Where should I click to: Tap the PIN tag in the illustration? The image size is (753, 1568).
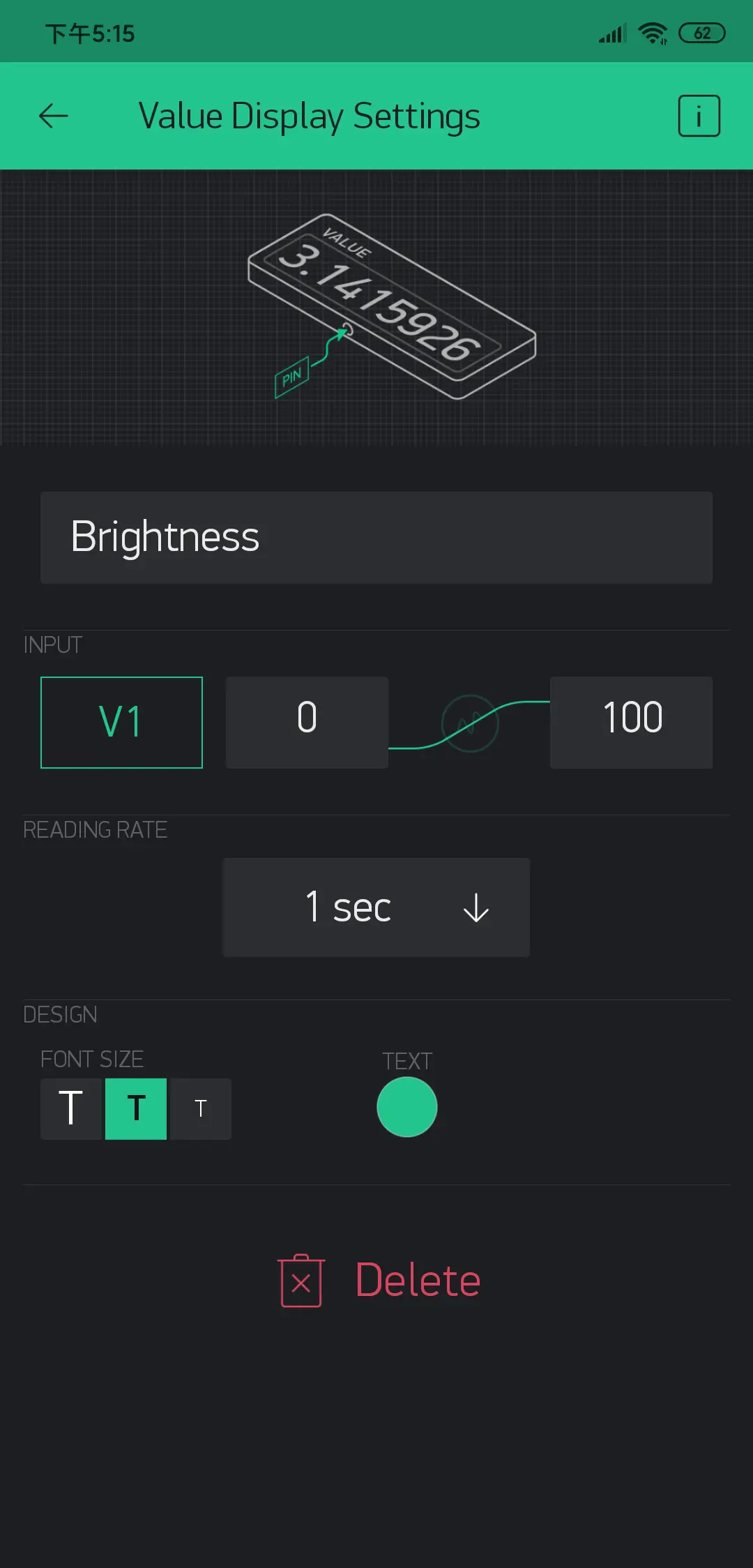click(291, 377)
